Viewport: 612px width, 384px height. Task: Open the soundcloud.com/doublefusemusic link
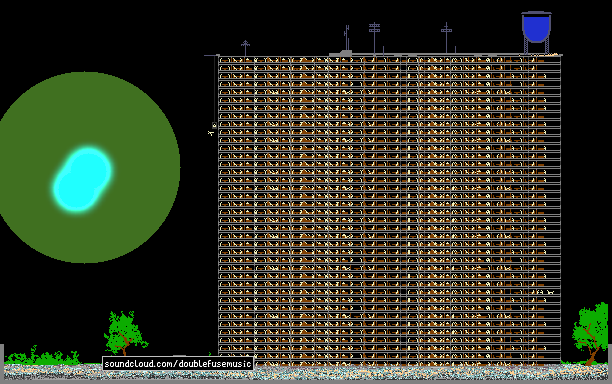click(178, 364)
